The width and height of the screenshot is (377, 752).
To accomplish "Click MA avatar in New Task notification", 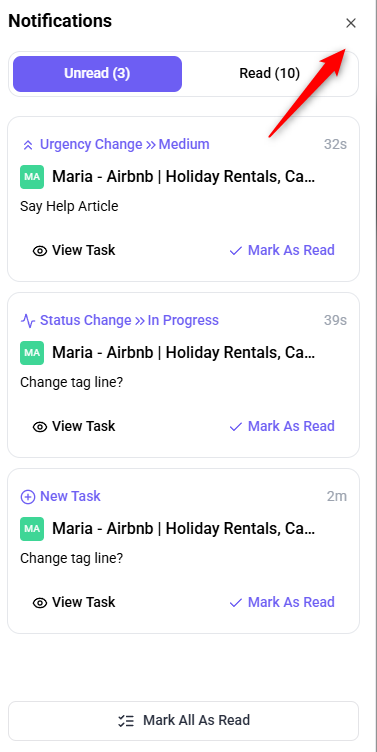I will pos(32,529).
